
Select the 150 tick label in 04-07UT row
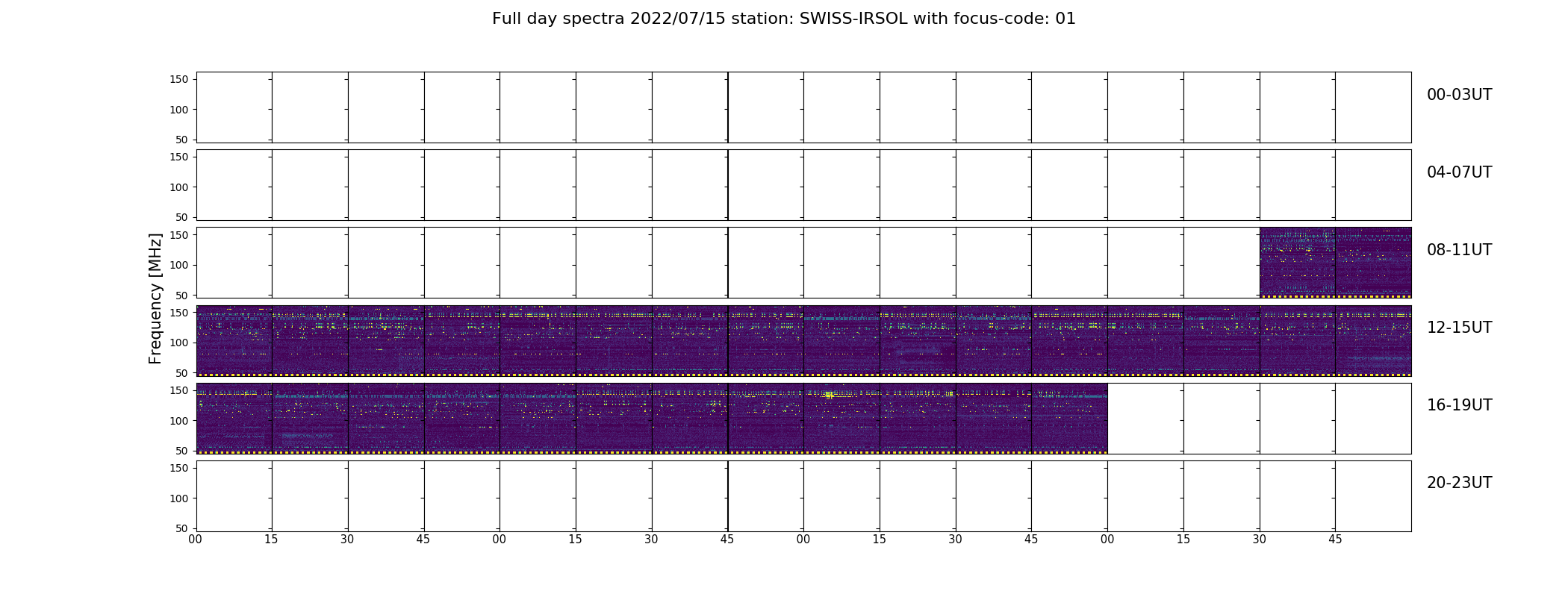click(x=178, y=157)
